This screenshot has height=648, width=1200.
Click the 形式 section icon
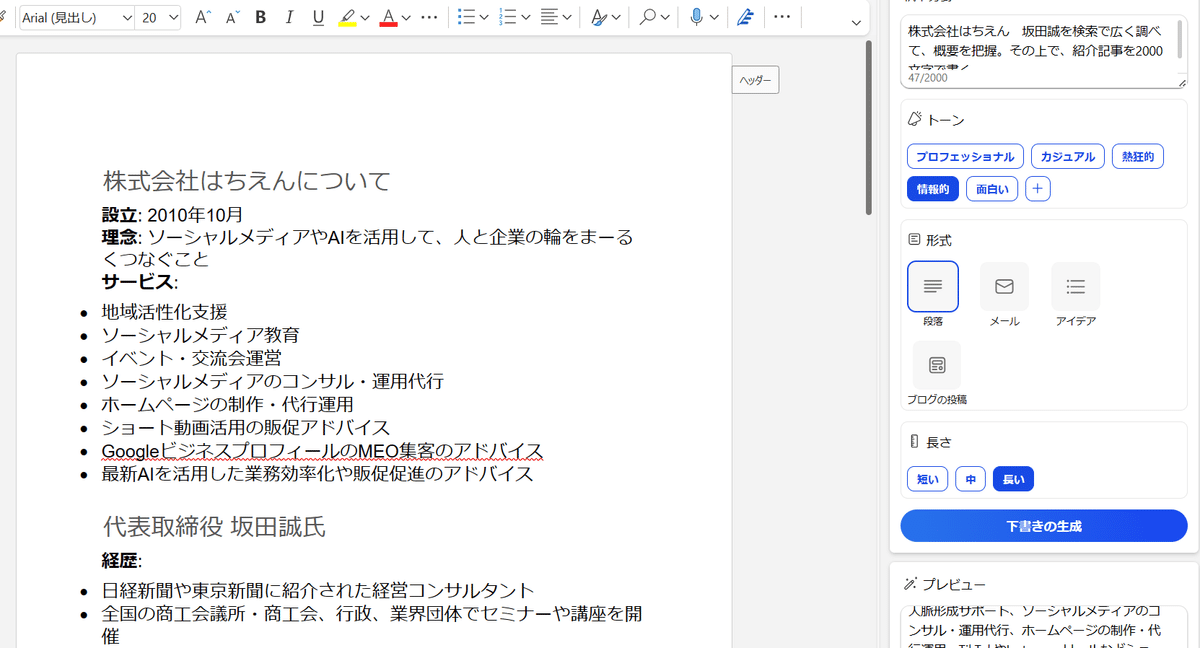click(x=914, y=240)
